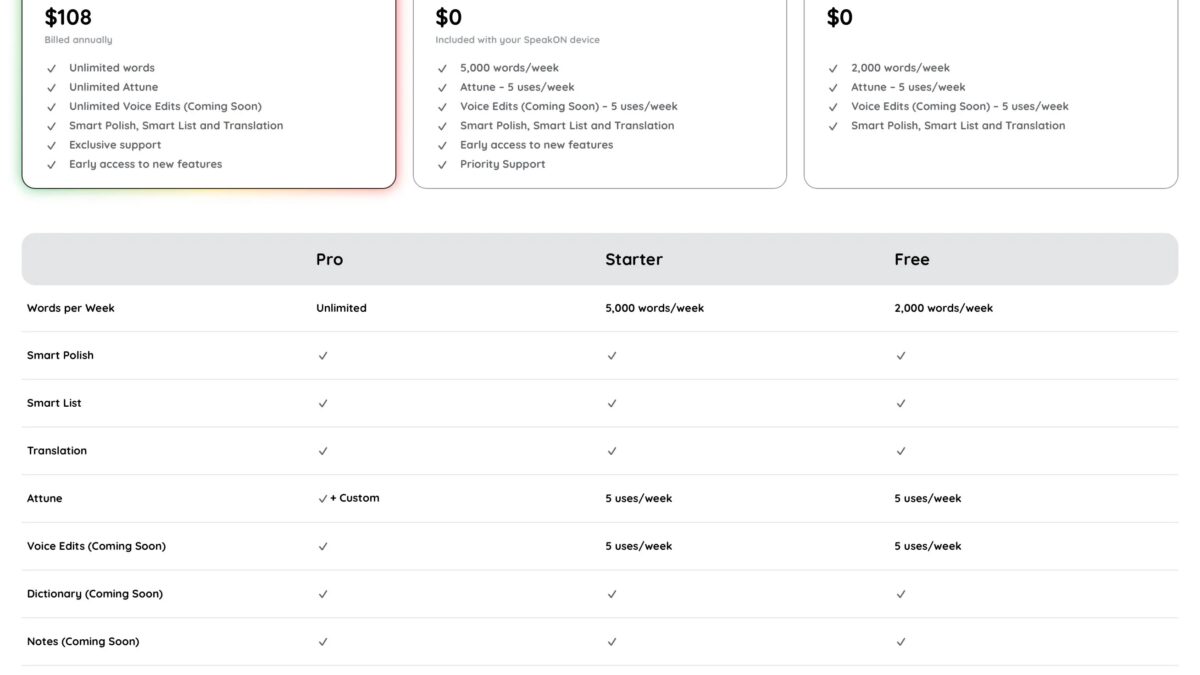Image resolution: width=1200 pixels, height=675 pixels.
Task: Select the Starter column header
Action: coord(634,259)
